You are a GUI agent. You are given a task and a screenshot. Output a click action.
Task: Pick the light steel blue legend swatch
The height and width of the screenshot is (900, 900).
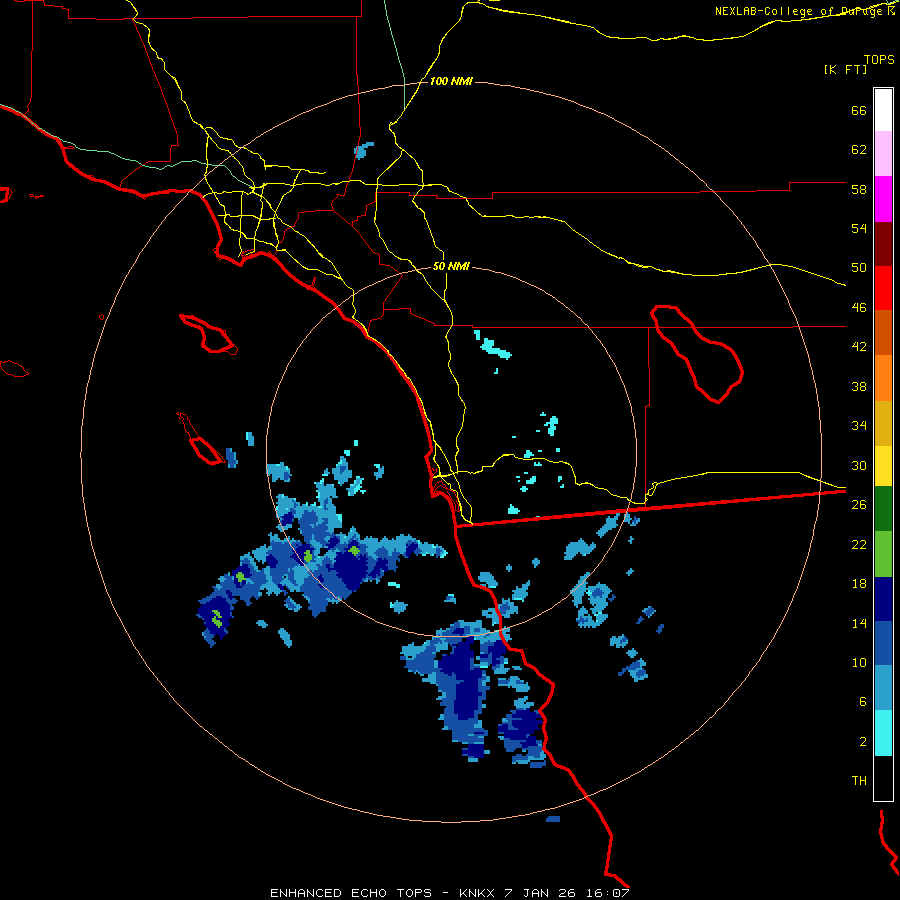(883, 688)
